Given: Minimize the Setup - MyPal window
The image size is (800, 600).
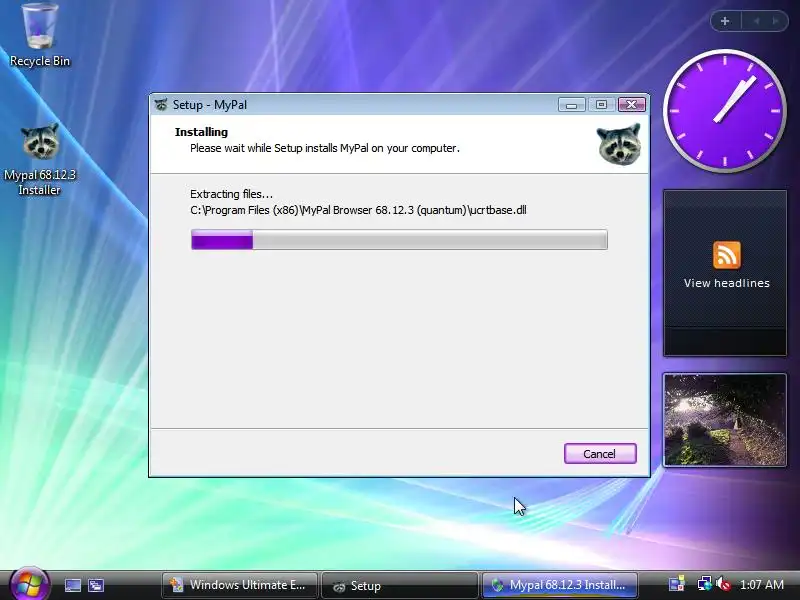Looking at the screenshot, I should point(571,105).
